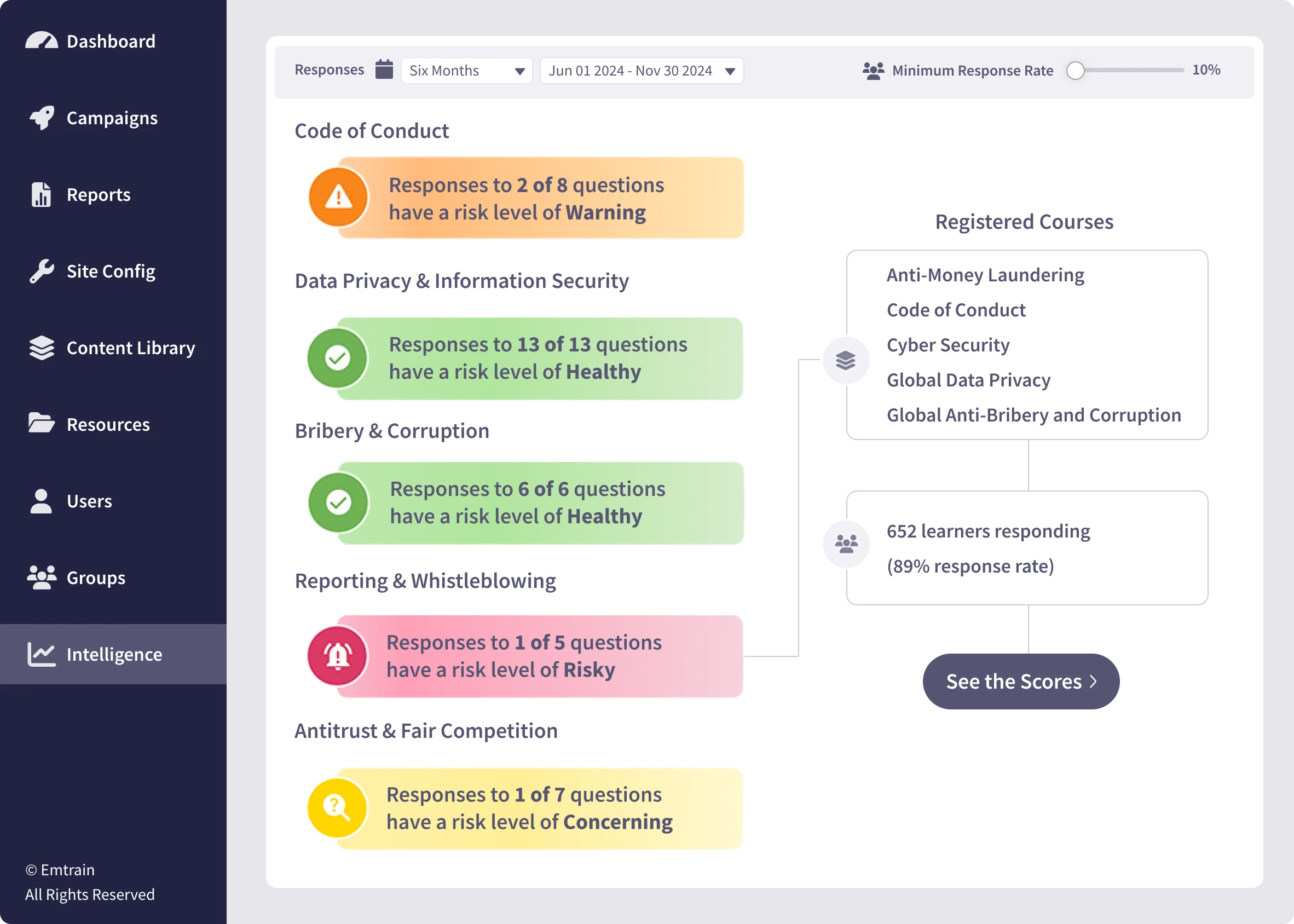Screen dimensions: 1294x924
Task: Click the learners group icon
Action: (x=846, y=544)
